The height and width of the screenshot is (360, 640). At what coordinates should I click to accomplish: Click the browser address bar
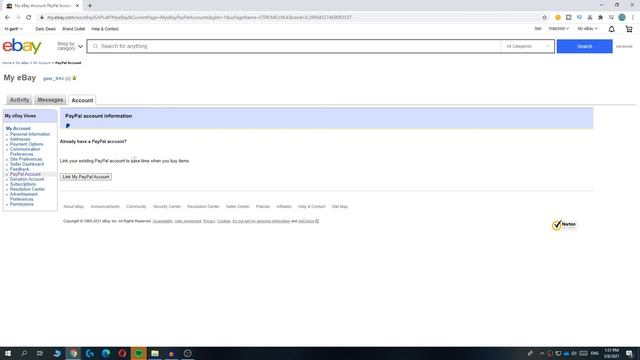click(286, 18)
